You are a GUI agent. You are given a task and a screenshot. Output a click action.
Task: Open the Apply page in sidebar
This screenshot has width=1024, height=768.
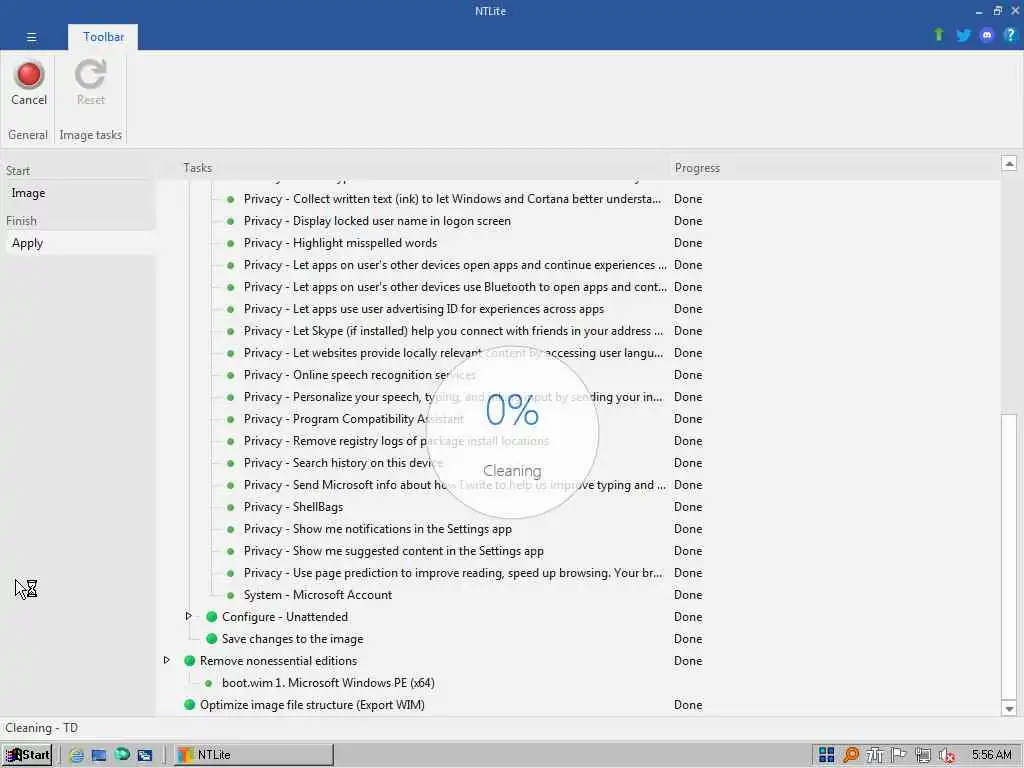pyautogui.click(x=78, y=243)
